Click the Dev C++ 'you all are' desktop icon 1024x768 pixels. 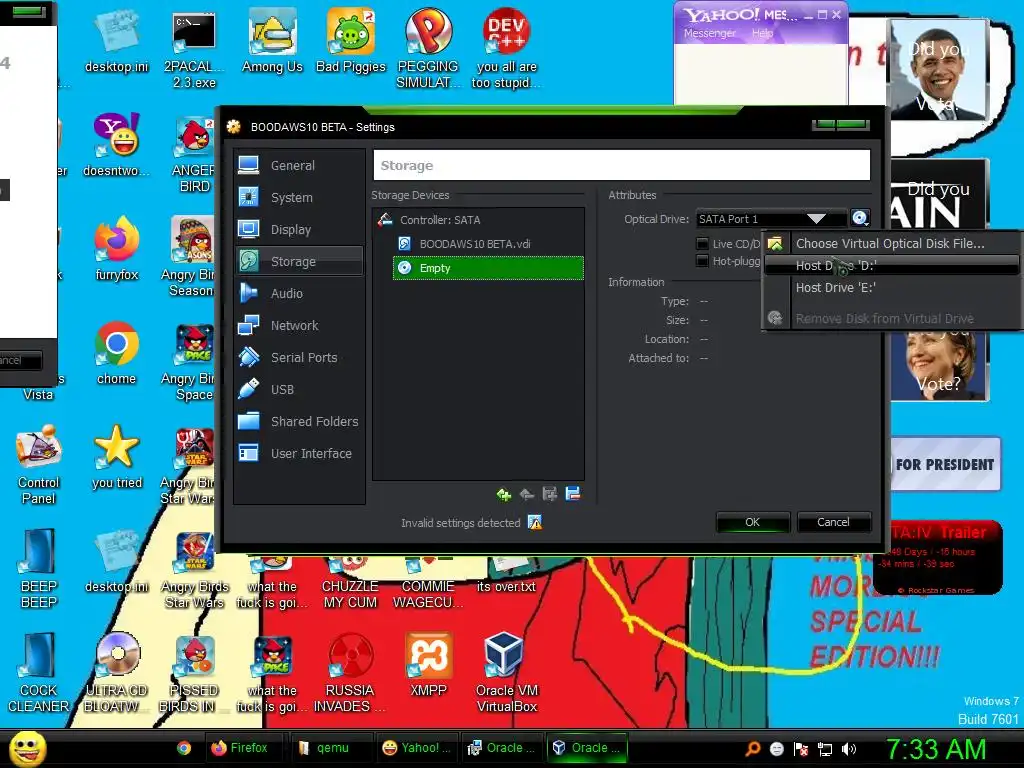(507, 50)
